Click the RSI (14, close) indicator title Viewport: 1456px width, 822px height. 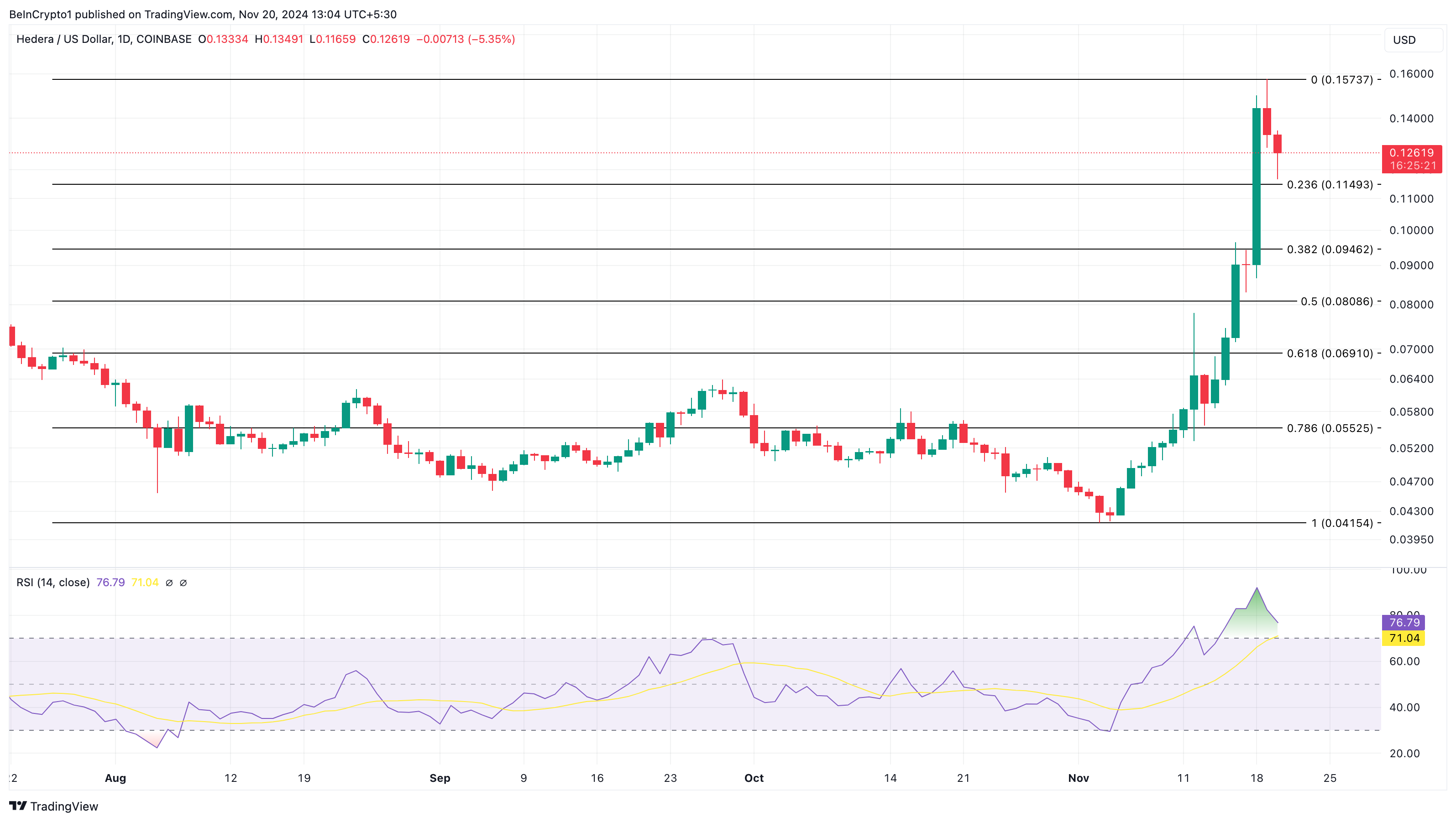53,583
